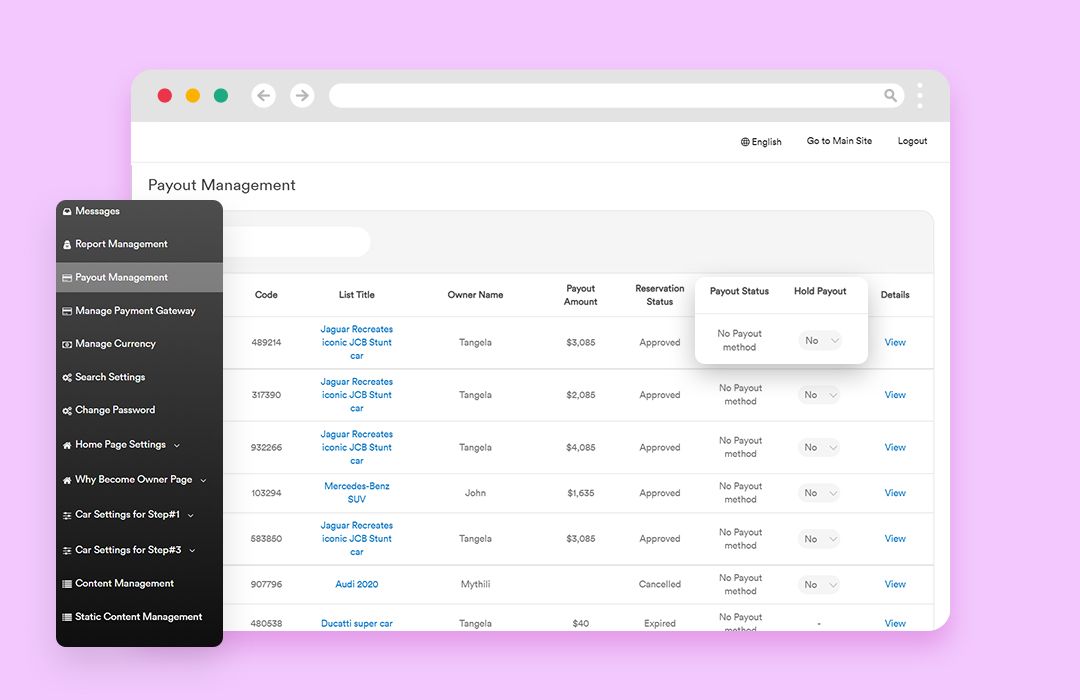1080x700 pixels.
Task: Click the browser forward arrow icon
Action: pyautogui.click(x=302, y=95)
